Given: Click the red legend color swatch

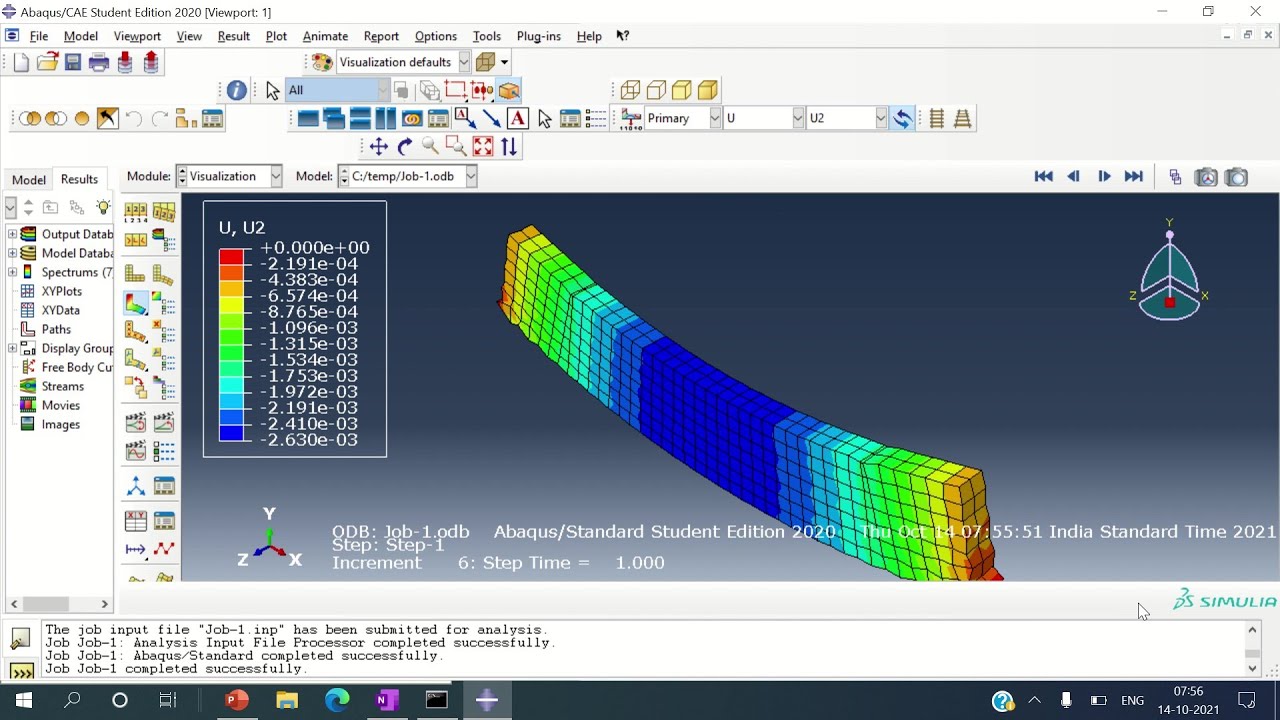Looking at the screenshot, I should click(231, 256).
